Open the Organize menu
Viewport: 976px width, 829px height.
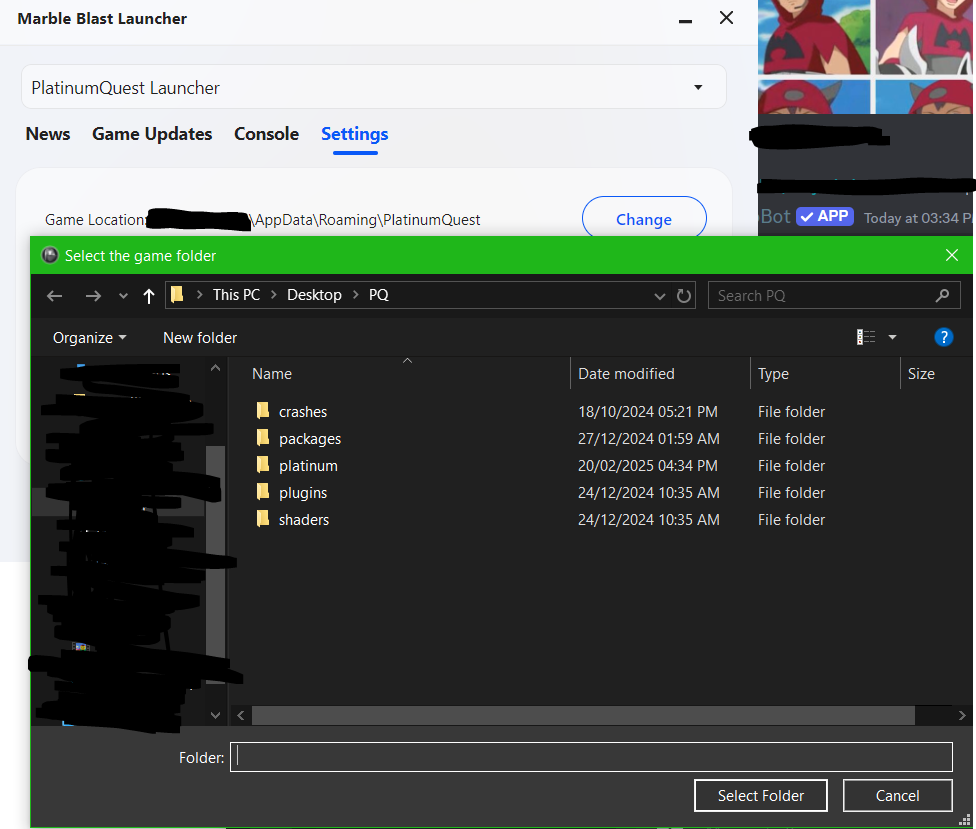coord(89,338)
